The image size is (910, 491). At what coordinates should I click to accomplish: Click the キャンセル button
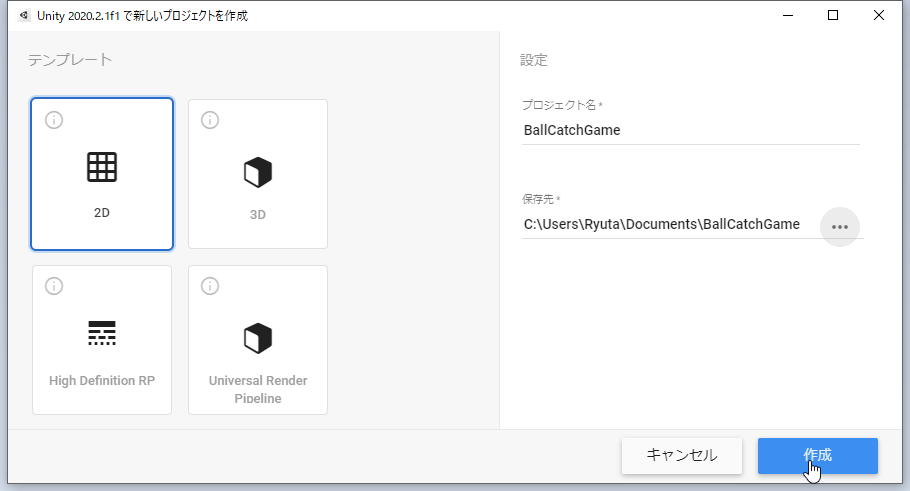click(x=682, y=456)
